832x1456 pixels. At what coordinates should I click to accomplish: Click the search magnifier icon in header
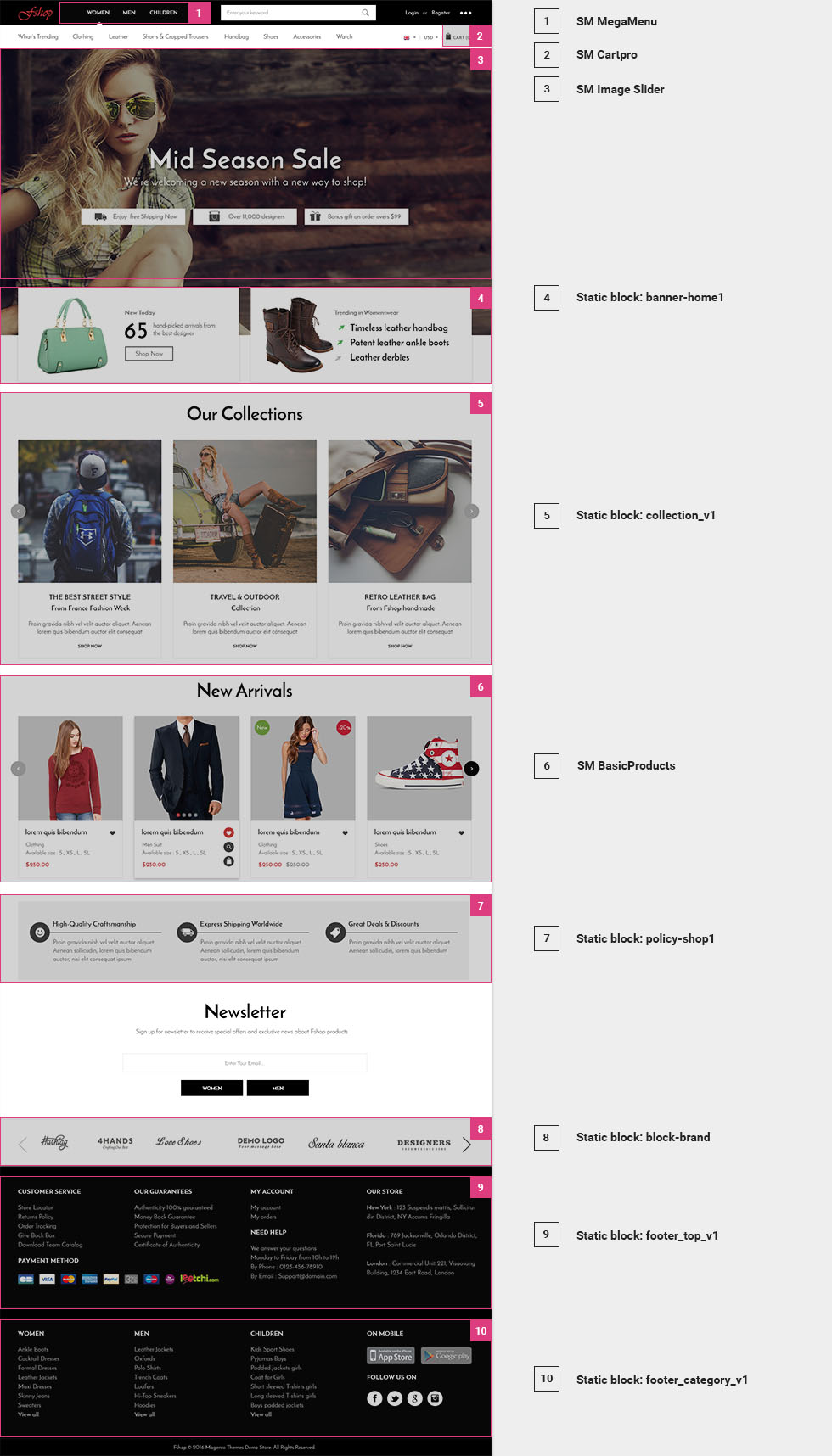365,13
